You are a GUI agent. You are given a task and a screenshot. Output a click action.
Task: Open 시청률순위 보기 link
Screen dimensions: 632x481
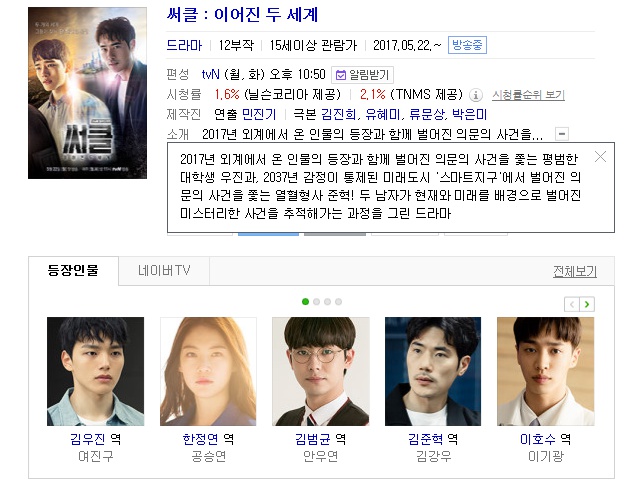(x=528, y=95)
